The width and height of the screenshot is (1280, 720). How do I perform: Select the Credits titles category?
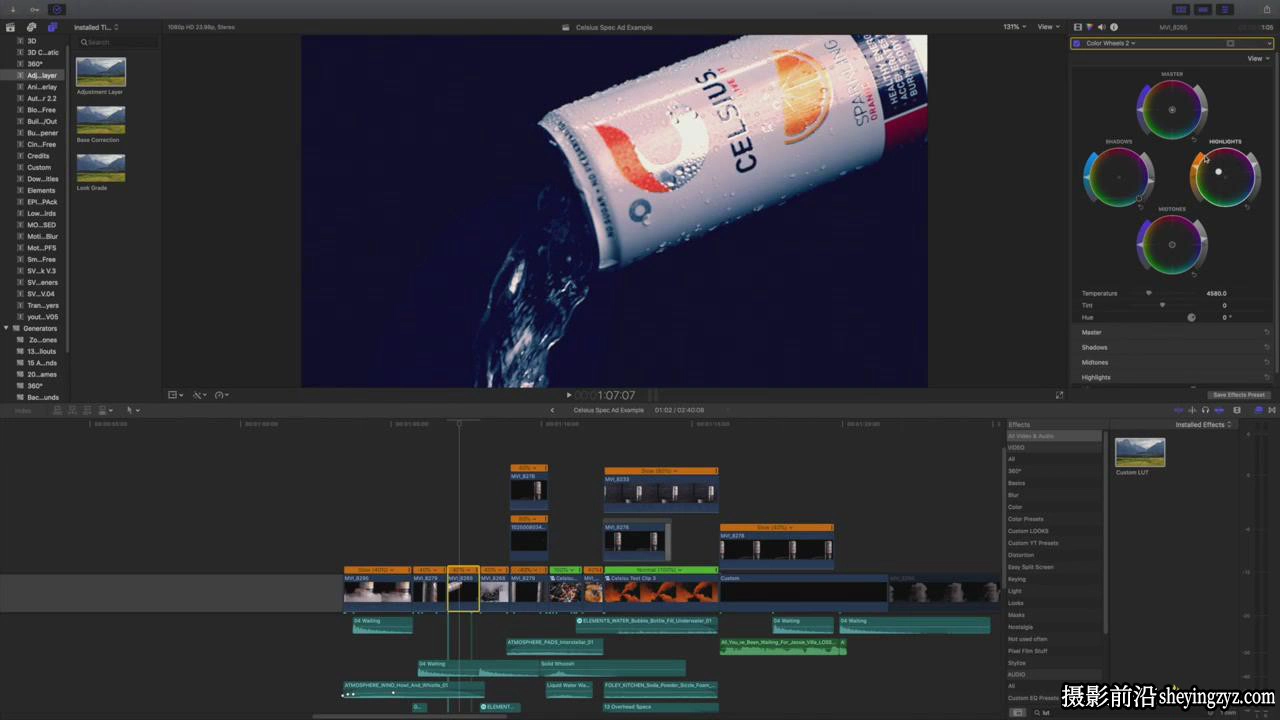pos(36,156)
